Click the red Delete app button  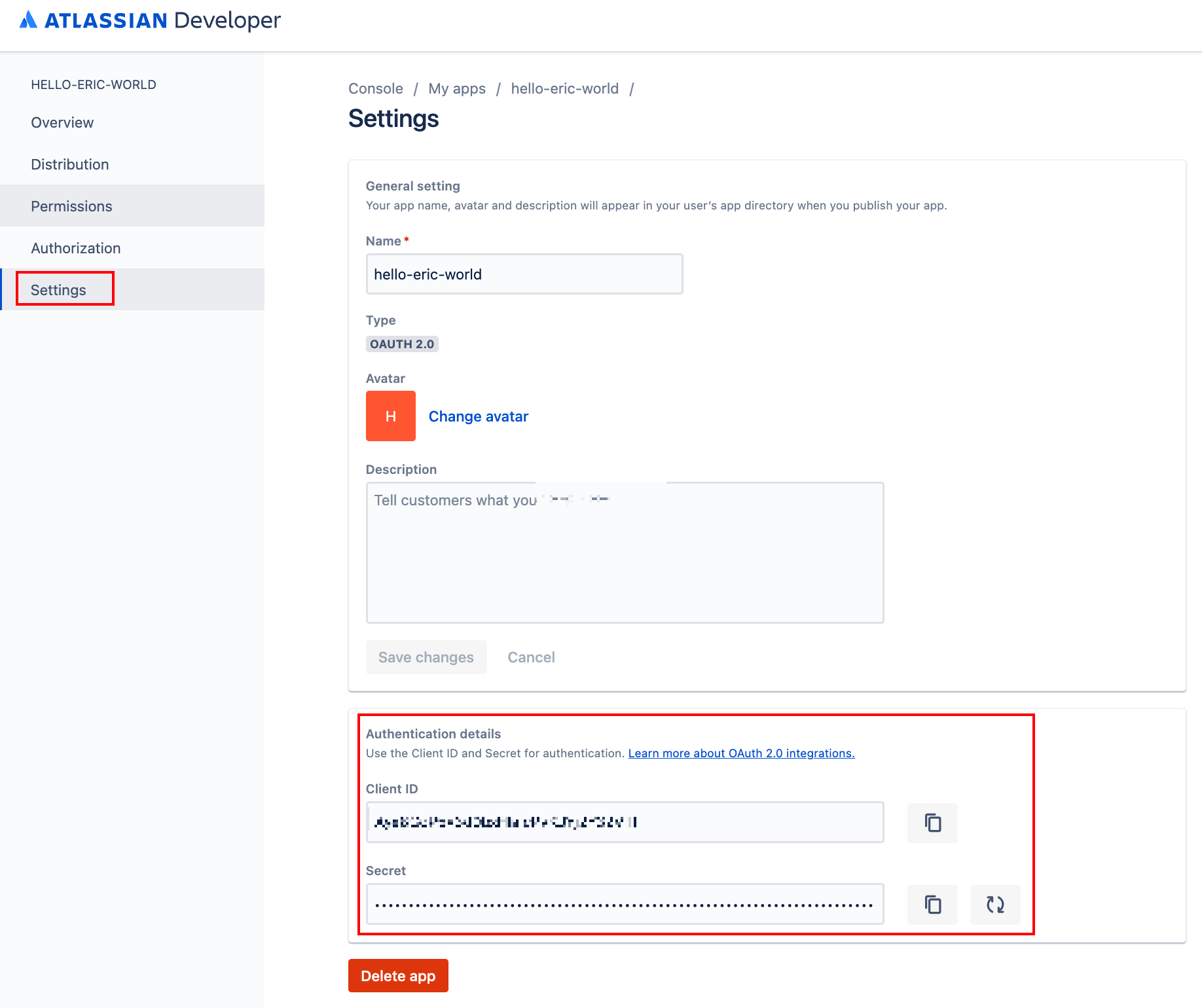click(x=398, y=976)
